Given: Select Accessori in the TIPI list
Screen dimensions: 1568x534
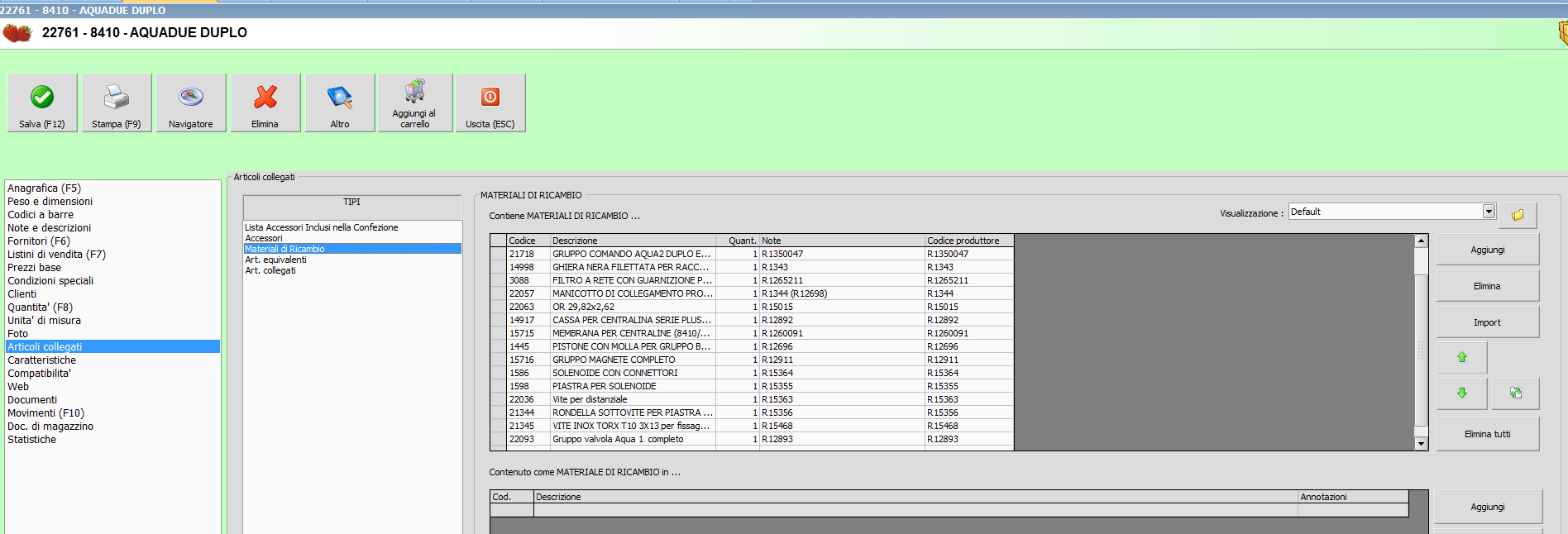Looking at the screenshot, I should [x=352, y=238].
